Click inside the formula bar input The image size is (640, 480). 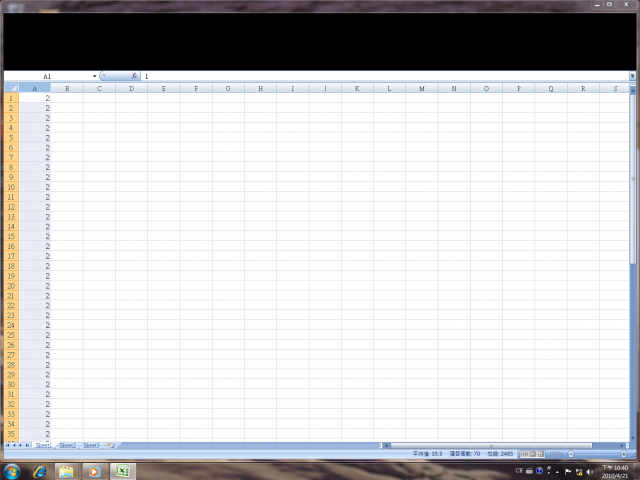385,76
